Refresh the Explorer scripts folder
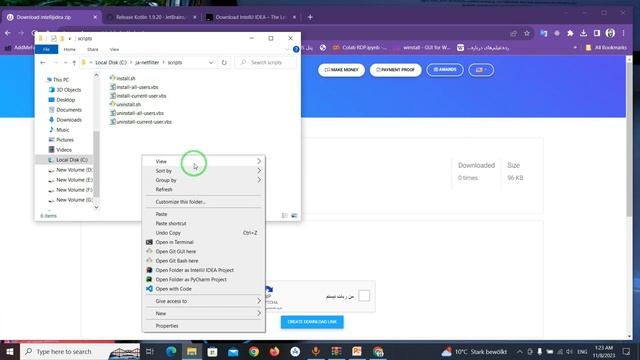This screenshot has width=640, height=360. (224, 62)
